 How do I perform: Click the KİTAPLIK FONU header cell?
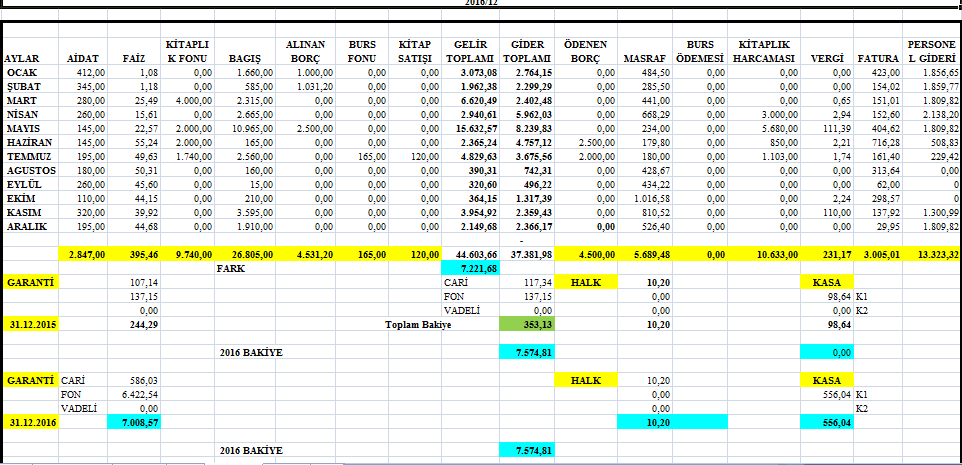(x=187, y=52)
